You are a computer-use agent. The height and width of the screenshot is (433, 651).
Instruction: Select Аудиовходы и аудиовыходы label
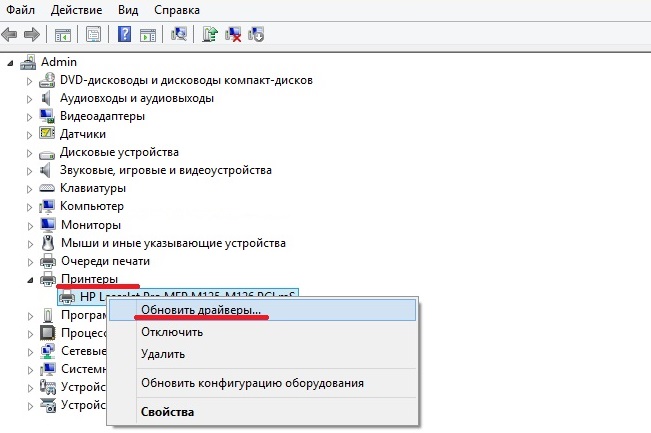tap(137, 98)
